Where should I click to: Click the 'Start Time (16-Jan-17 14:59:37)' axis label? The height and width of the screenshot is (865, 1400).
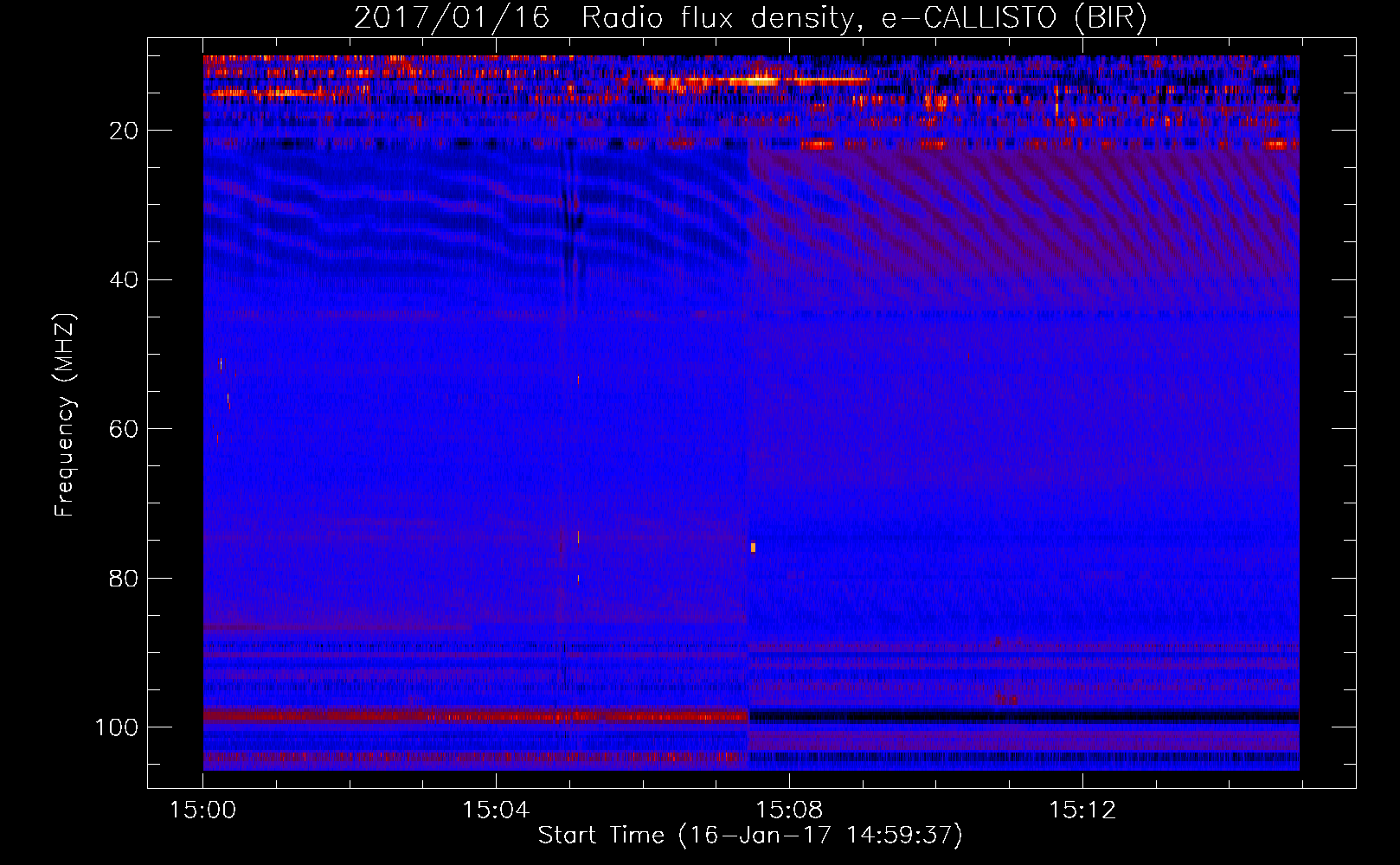point(750,836)
